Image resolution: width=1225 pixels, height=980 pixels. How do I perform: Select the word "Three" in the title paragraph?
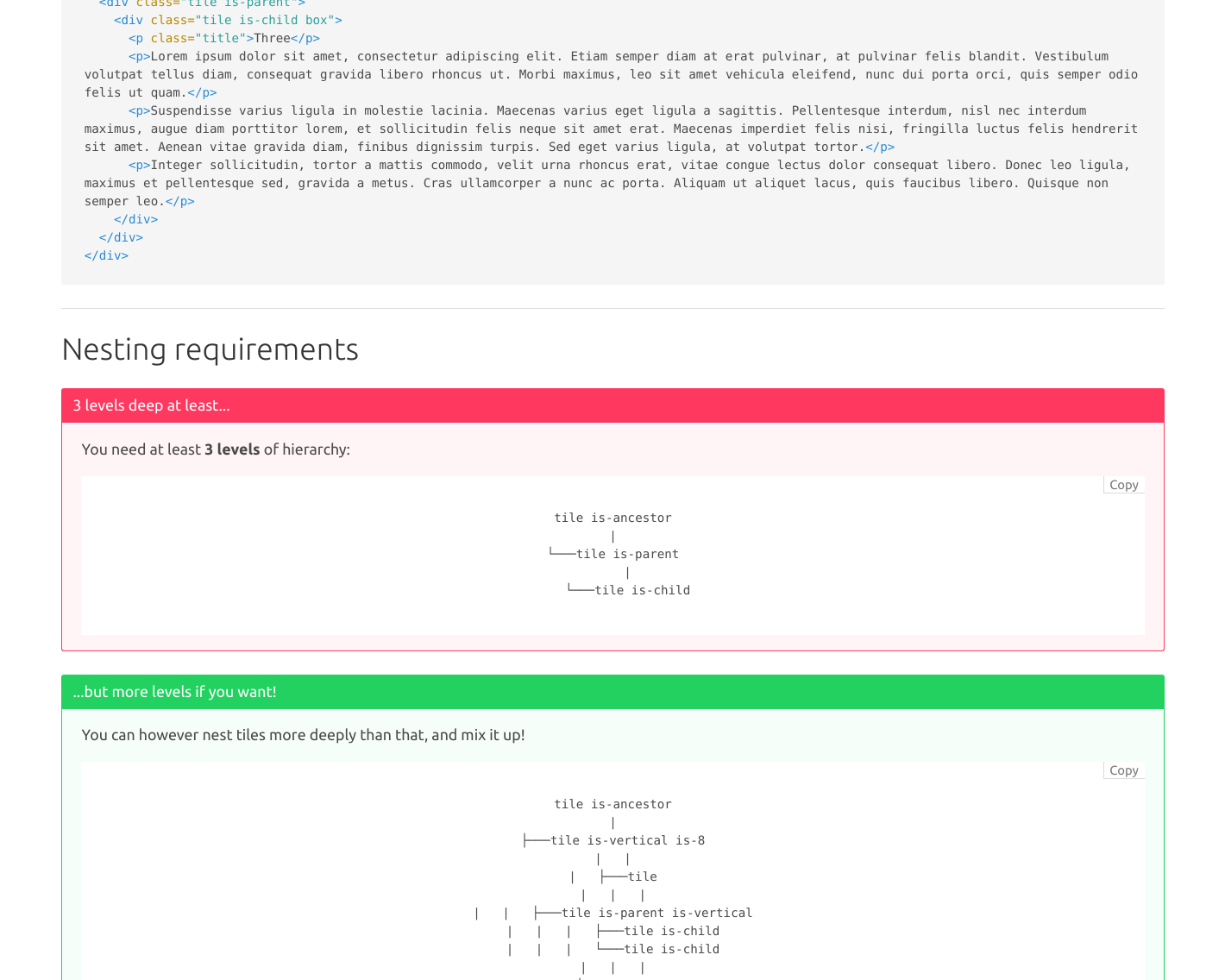tap(272, 38)
